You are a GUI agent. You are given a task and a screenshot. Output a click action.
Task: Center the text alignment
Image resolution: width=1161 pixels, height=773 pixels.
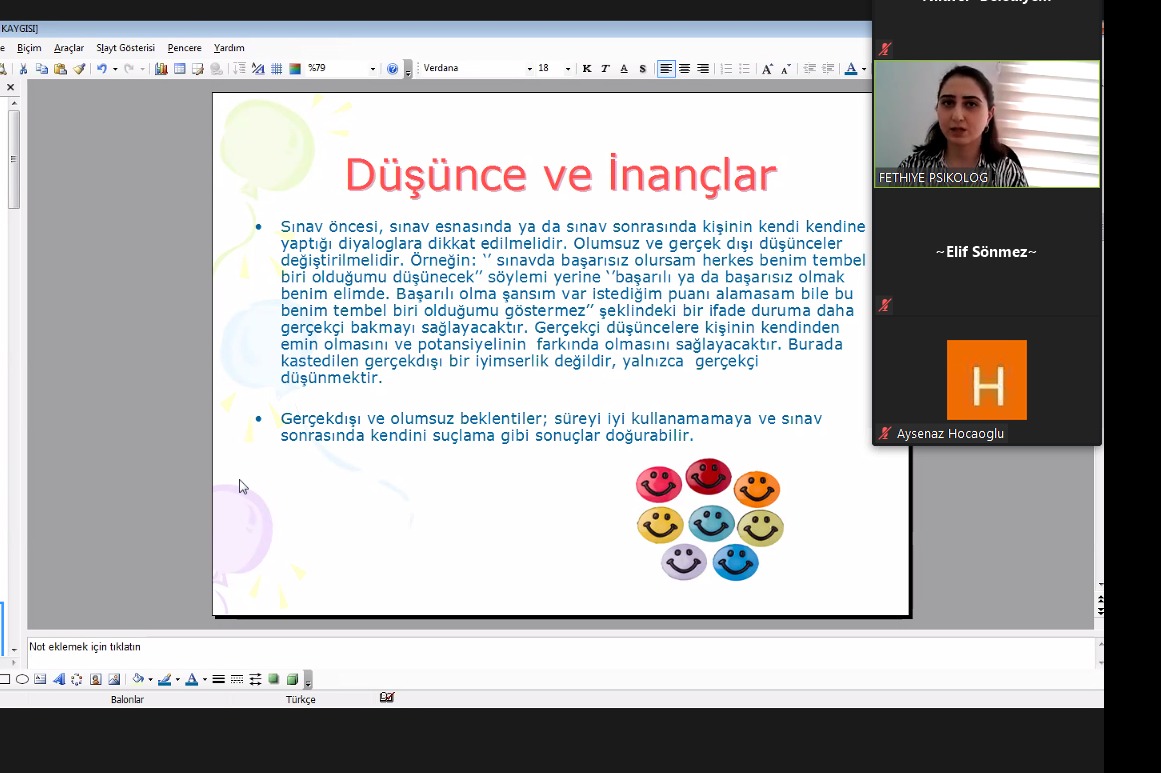pyautogui.click(x=685, y=69)
